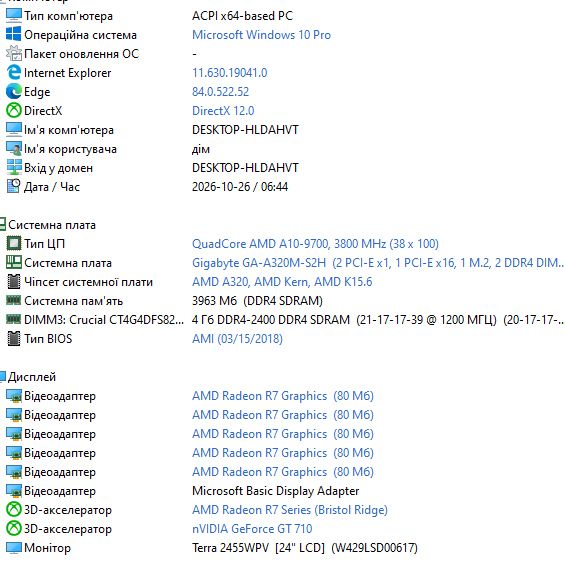
Task: Select the Internet Explorer field label
Action: [x=67, y=73]
